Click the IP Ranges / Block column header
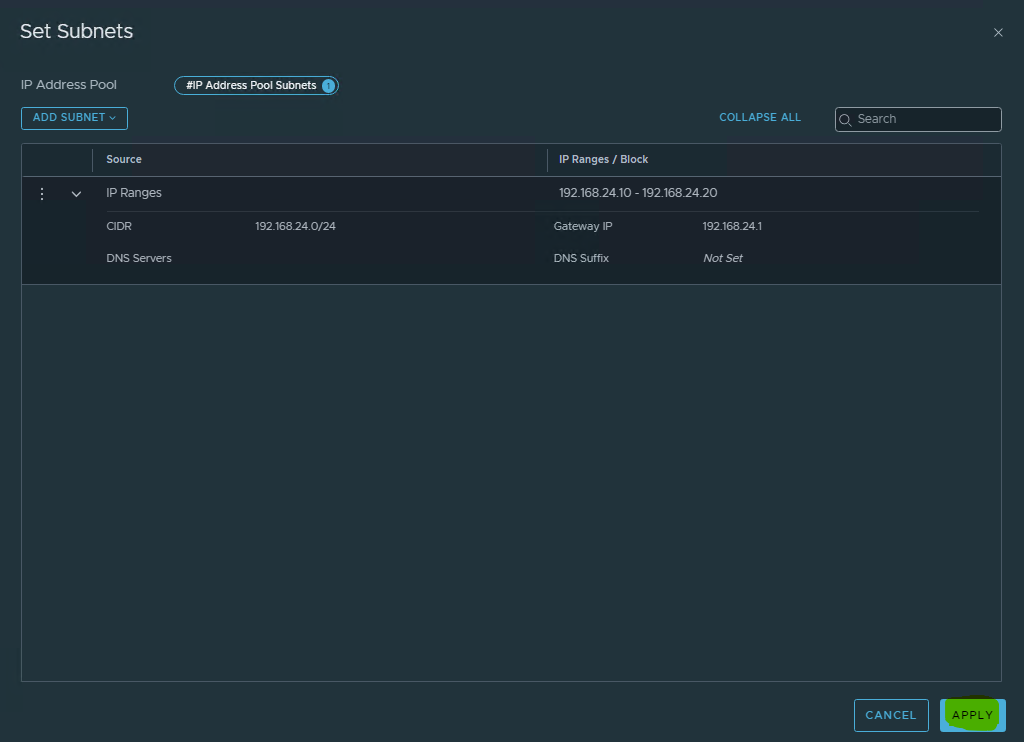1024x742 pixels. click(603, 160)
